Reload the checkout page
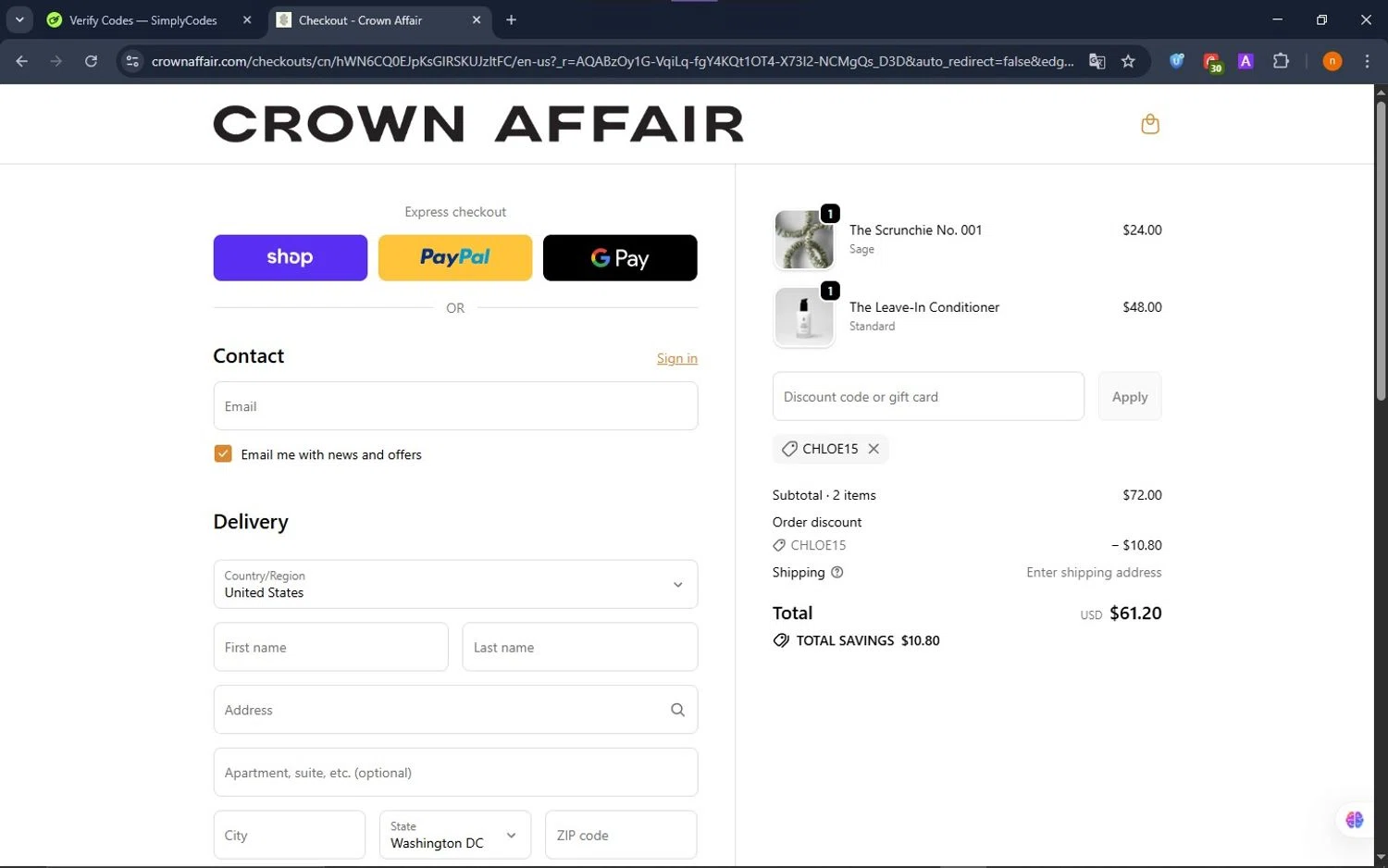 pos(91,61)
